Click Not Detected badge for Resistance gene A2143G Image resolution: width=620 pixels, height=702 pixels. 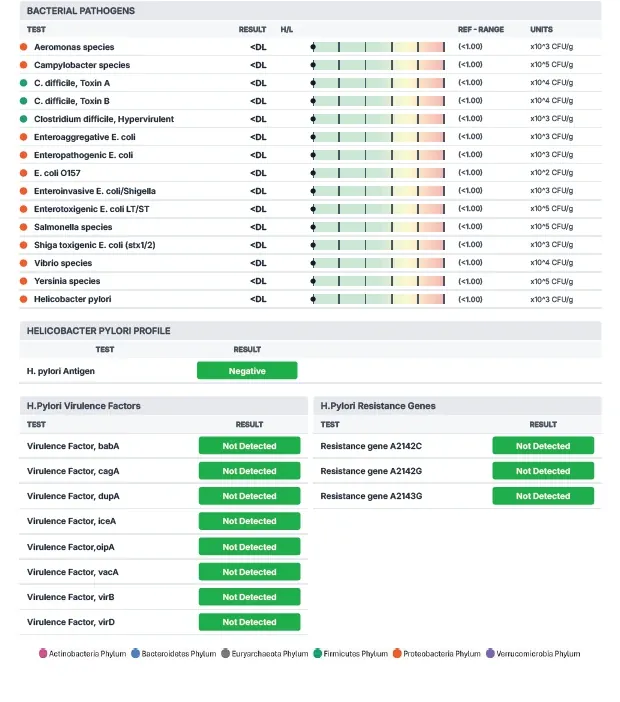coord(543,496)
